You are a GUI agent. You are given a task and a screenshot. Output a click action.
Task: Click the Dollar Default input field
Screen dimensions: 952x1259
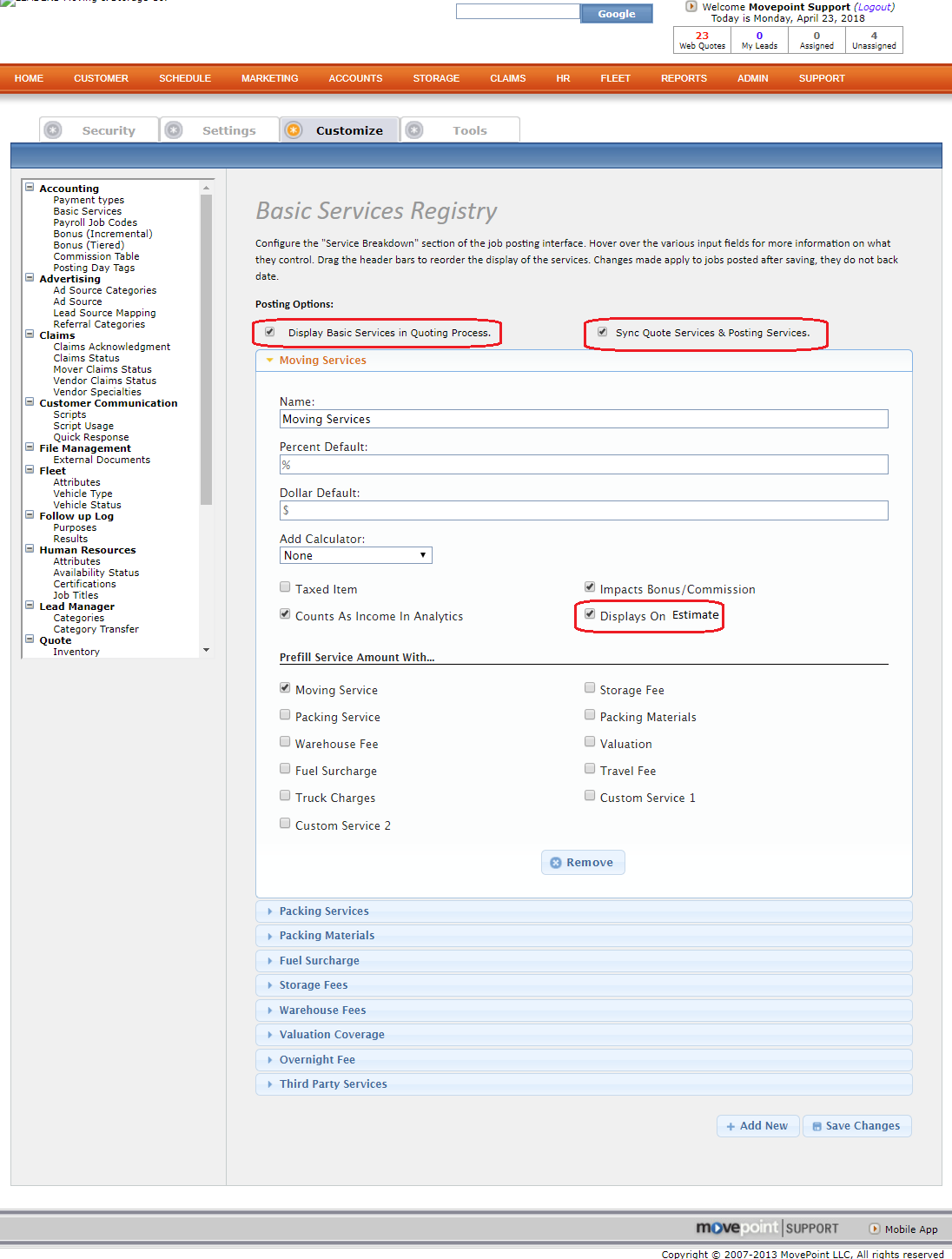584,511
